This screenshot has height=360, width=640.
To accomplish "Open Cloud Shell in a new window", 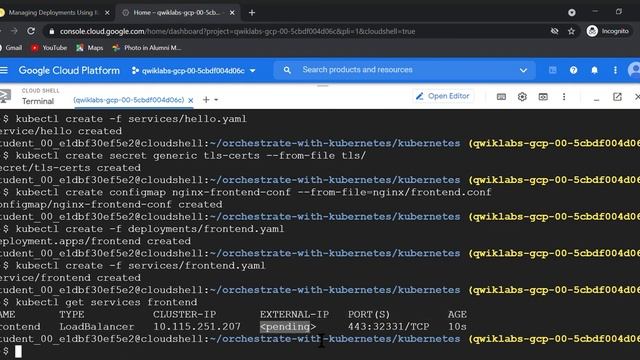I will [617, 97].
